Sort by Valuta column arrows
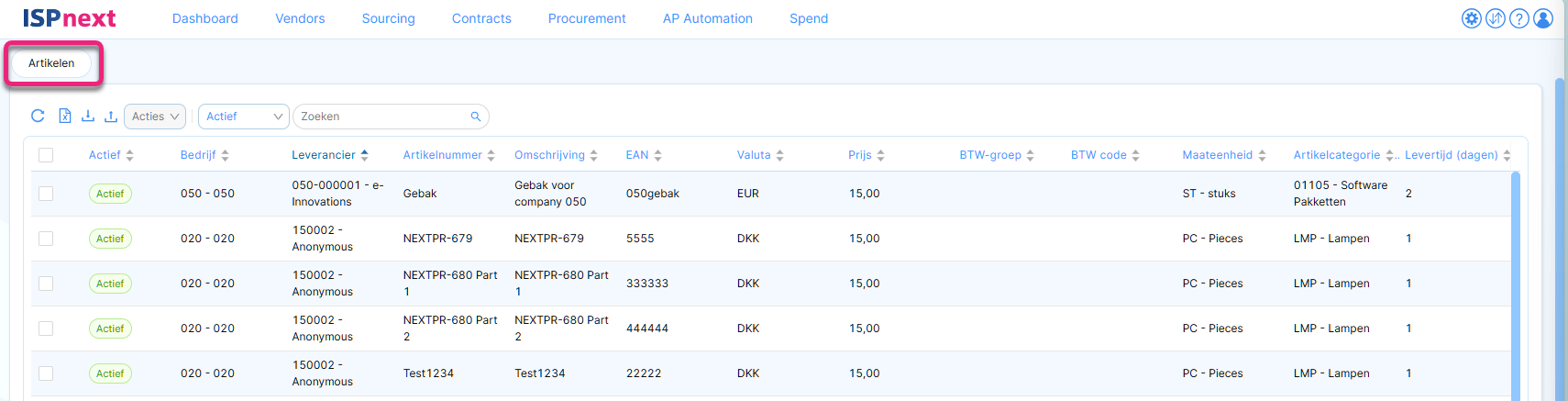This screenshot has width=1568, height=401. [779, 155]
